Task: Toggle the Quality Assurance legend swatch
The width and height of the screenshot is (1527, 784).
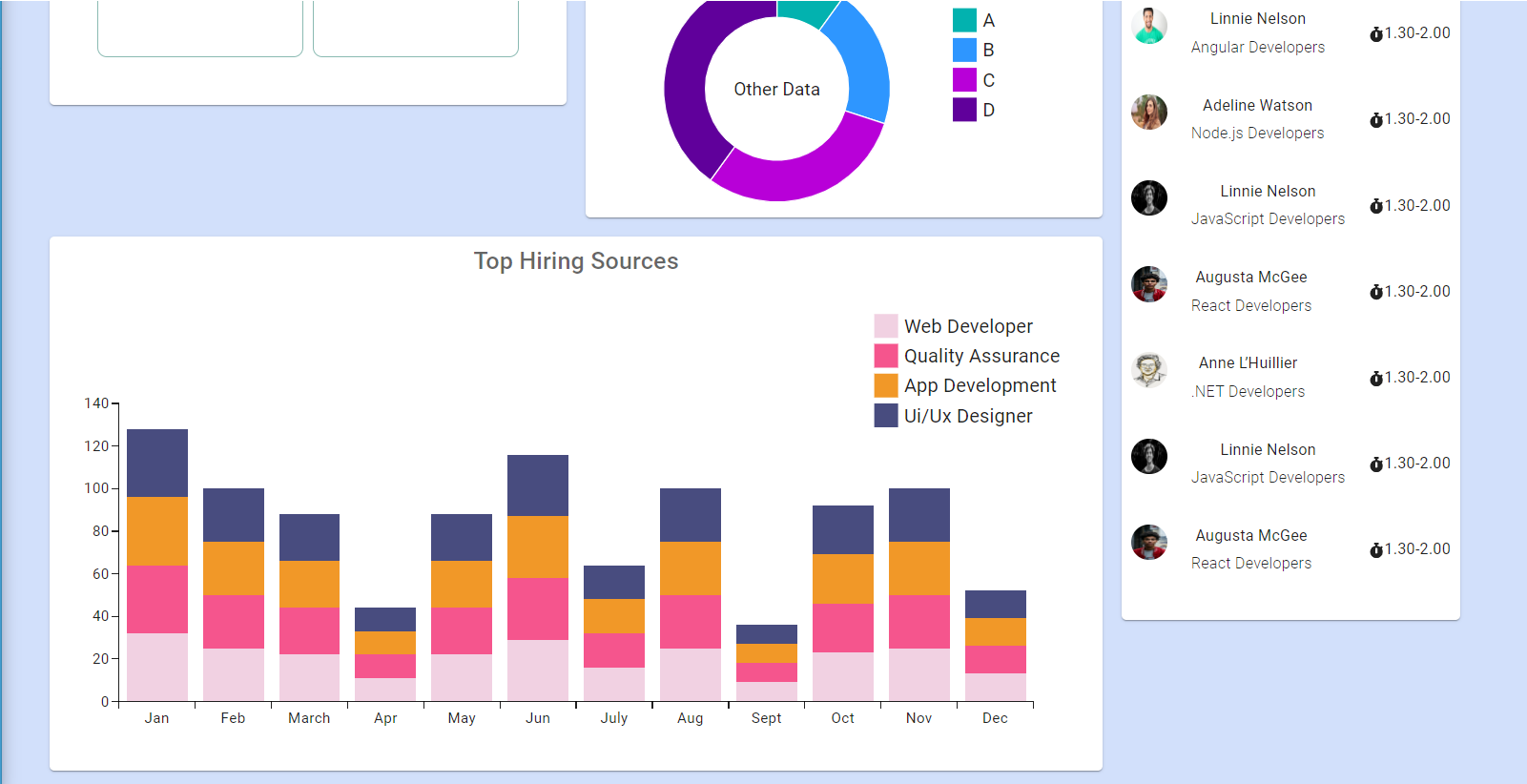Action: pyautogui.click(x=886, y=356)
